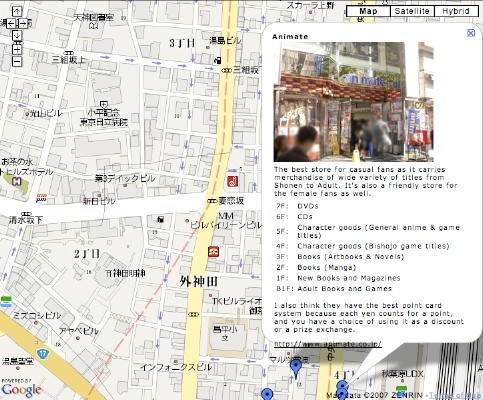
Task: Close the Animate info window
Action: click(x=471, y=33)
